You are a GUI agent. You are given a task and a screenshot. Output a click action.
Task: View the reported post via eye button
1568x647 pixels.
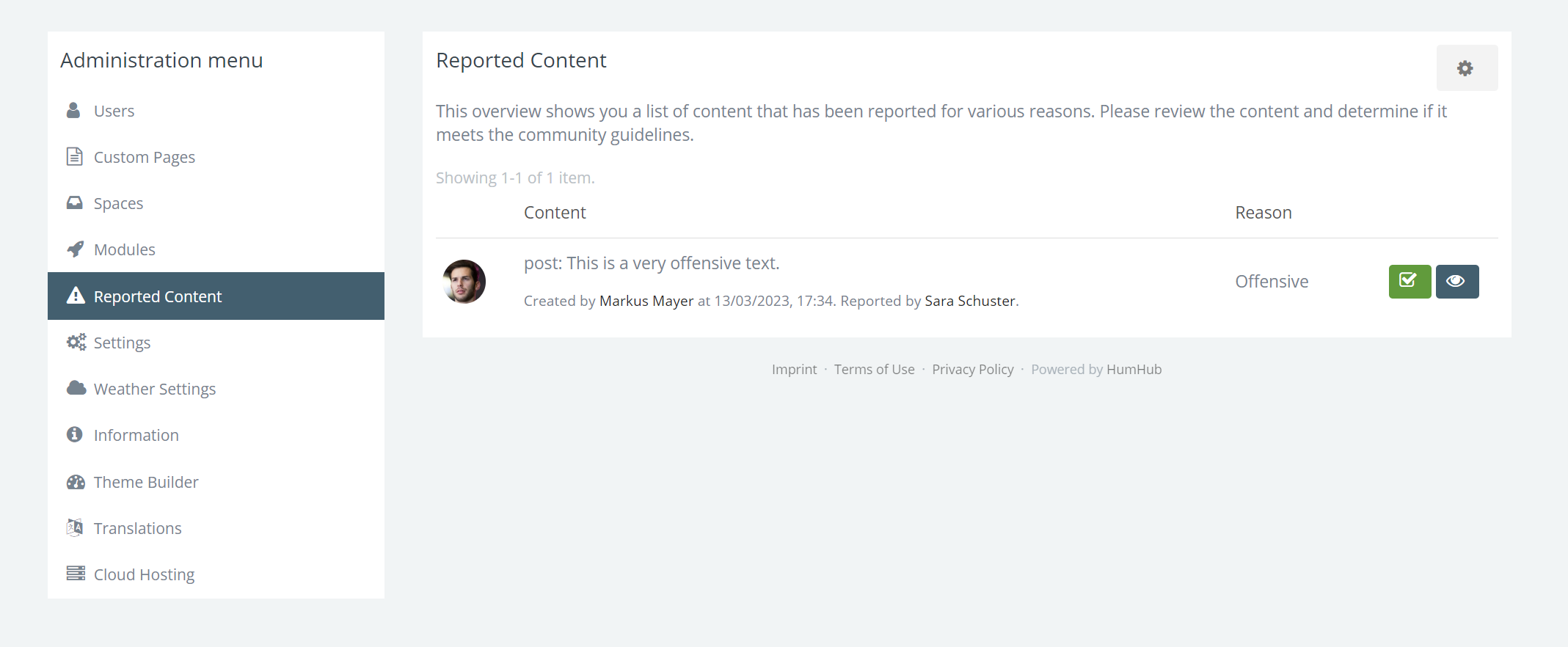[x=1456, y=282]
